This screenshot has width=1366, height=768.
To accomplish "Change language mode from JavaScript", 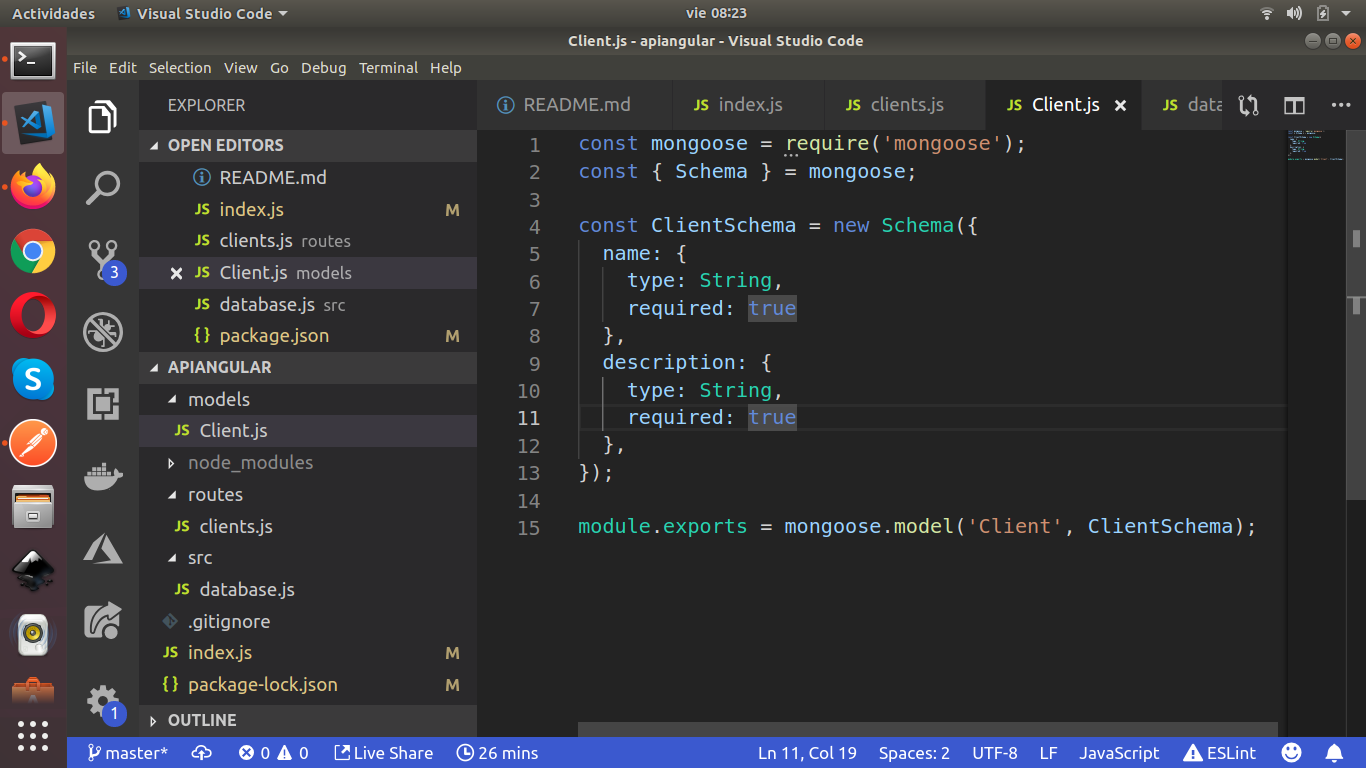I will (x=1119, y=753).
